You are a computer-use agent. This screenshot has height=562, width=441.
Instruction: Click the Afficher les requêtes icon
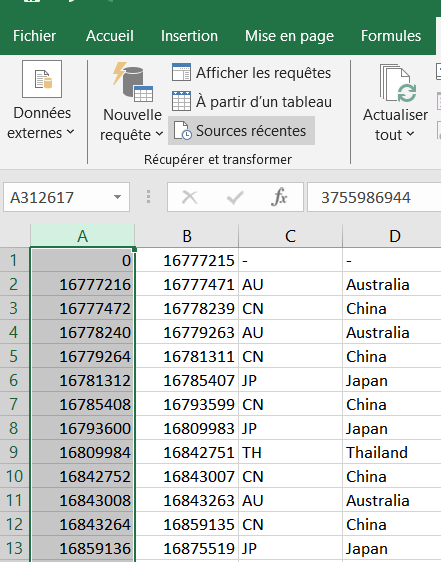click(x=181, y=72)
